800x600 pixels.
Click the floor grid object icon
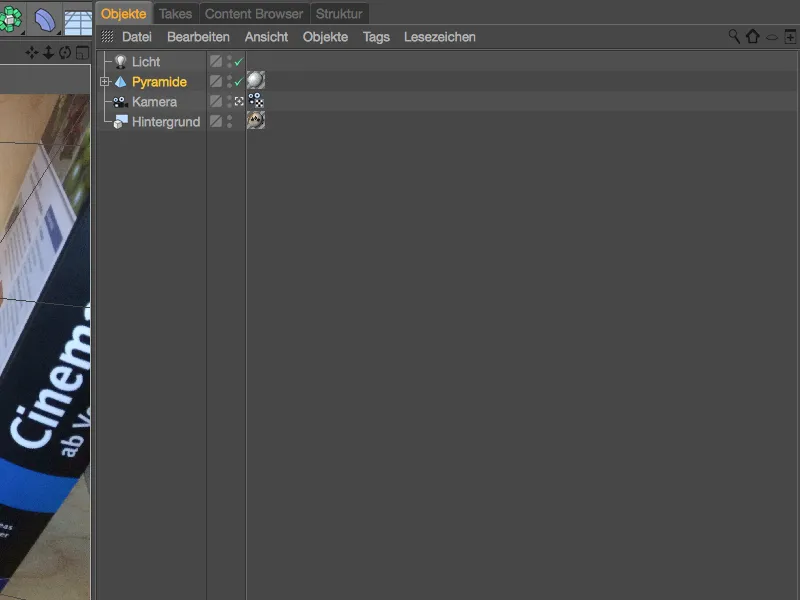78,22
